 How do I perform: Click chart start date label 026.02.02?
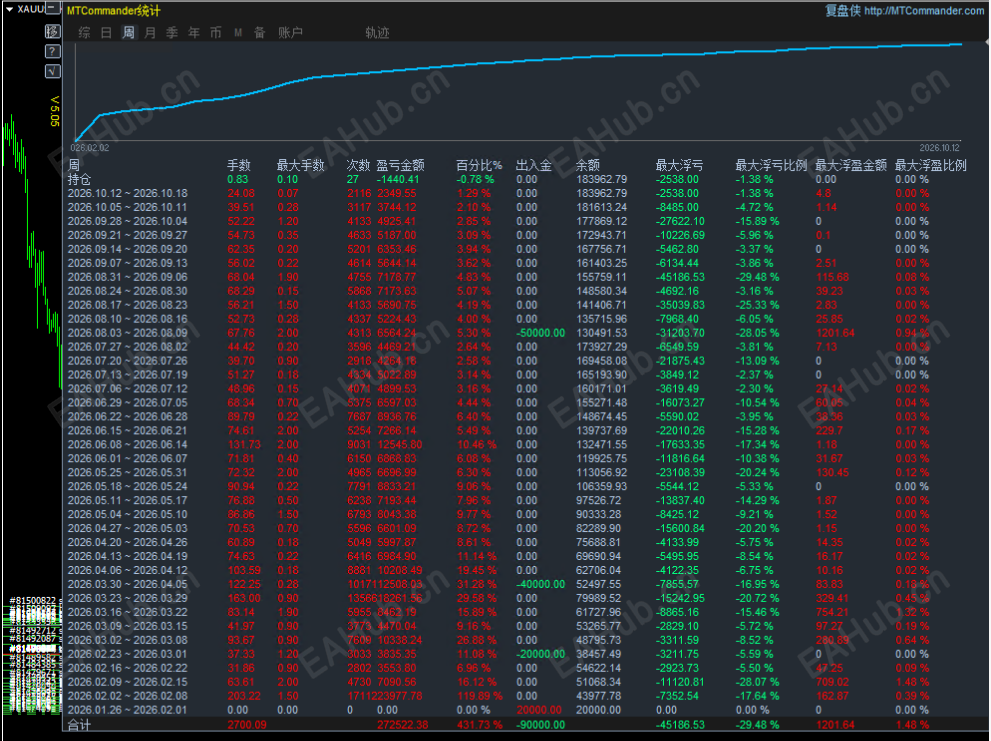(89, 148)
